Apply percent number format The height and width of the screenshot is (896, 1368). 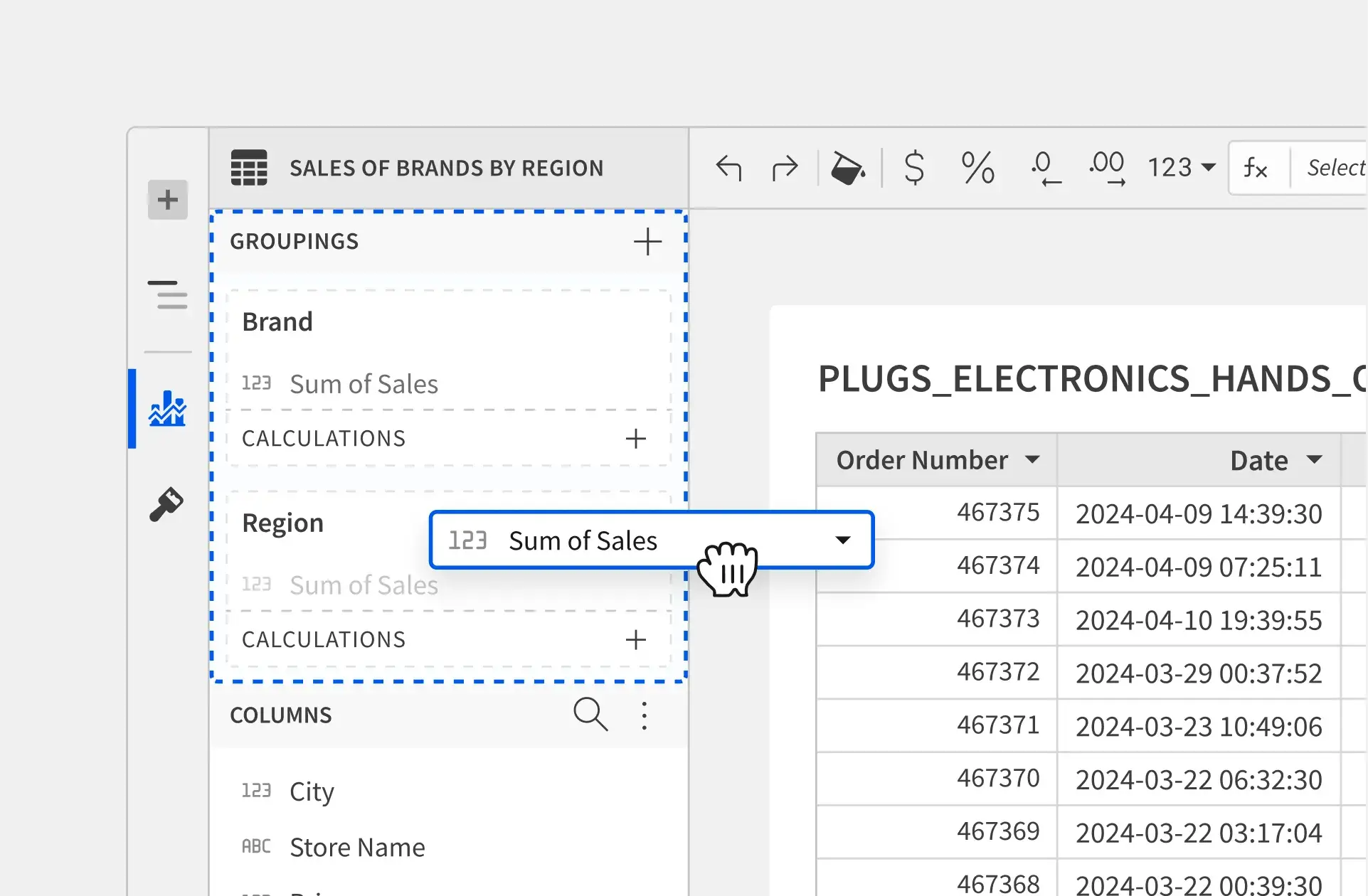point(977,169)
